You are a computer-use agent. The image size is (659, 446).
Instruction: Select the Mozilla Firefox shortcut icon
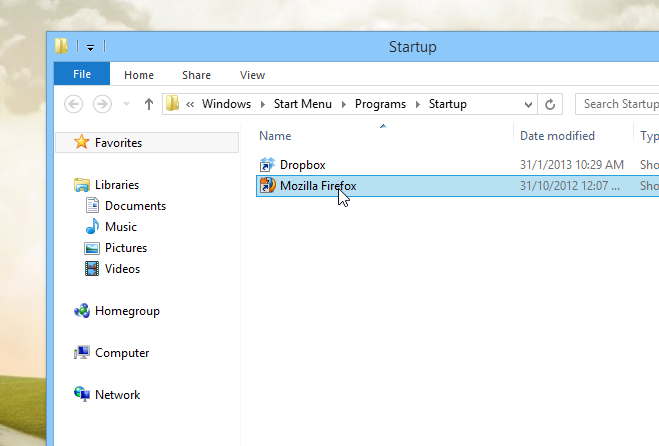coord(267,185)
